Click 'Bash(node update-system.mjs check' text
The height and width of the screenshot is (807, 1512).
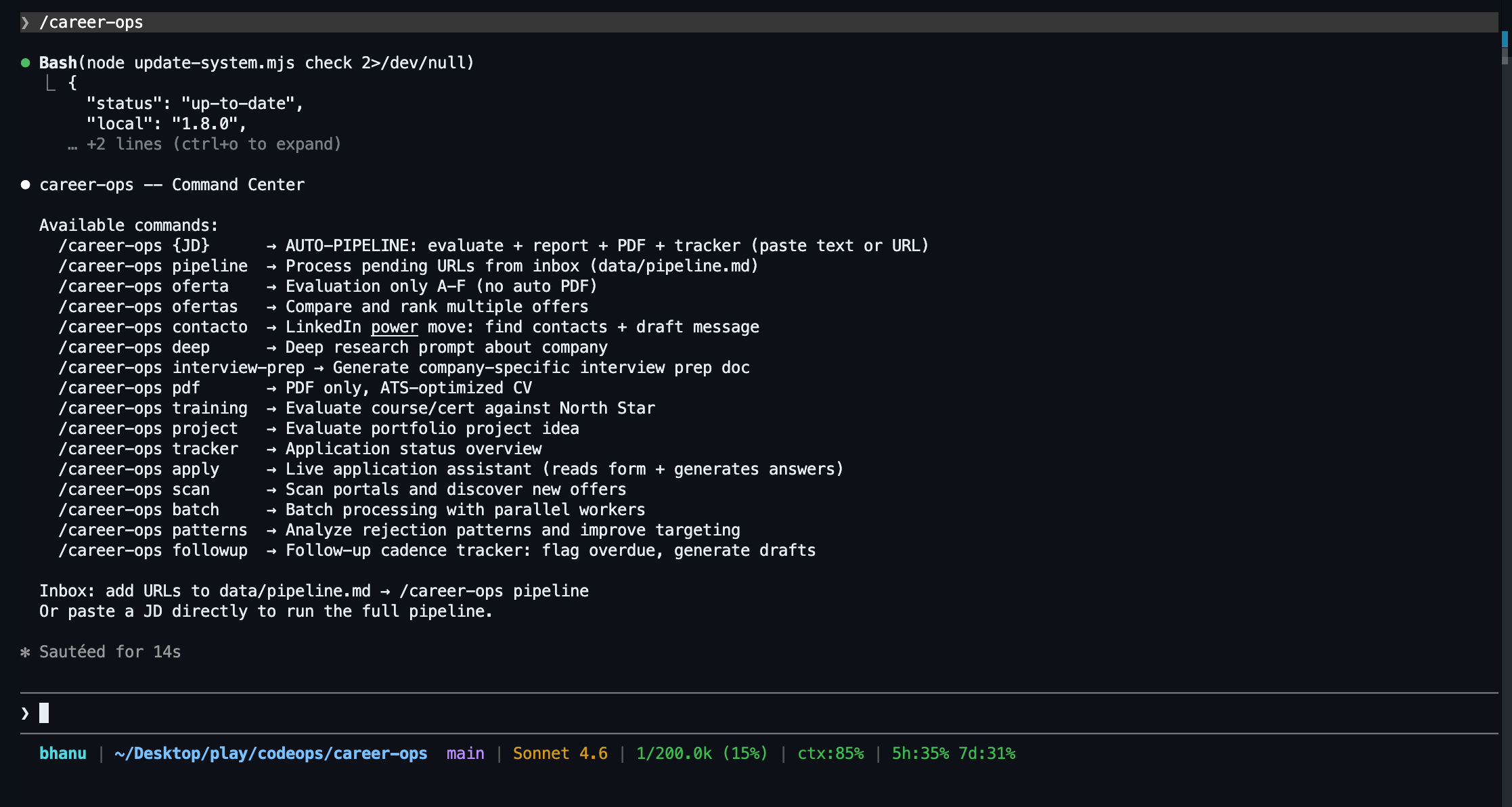coord(196,63)
